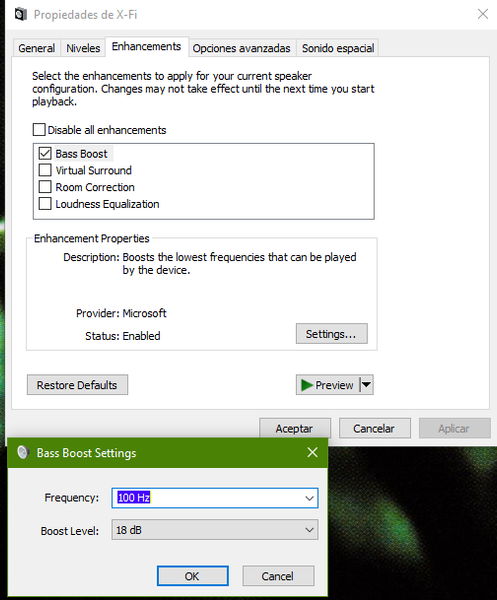Close the Propiedades de X-Fi window
497x600 pixels.
click(x=483, y=14)
